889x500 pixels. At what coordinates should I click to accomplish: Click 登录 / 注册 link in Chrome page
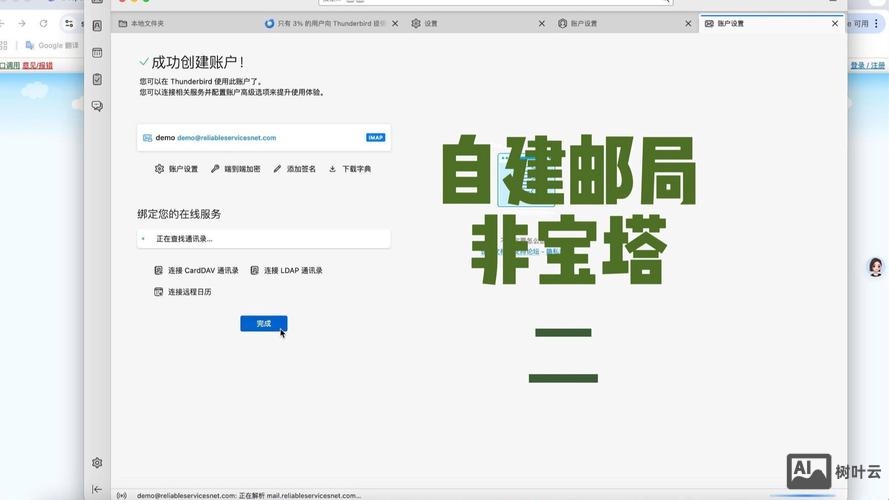867,65
